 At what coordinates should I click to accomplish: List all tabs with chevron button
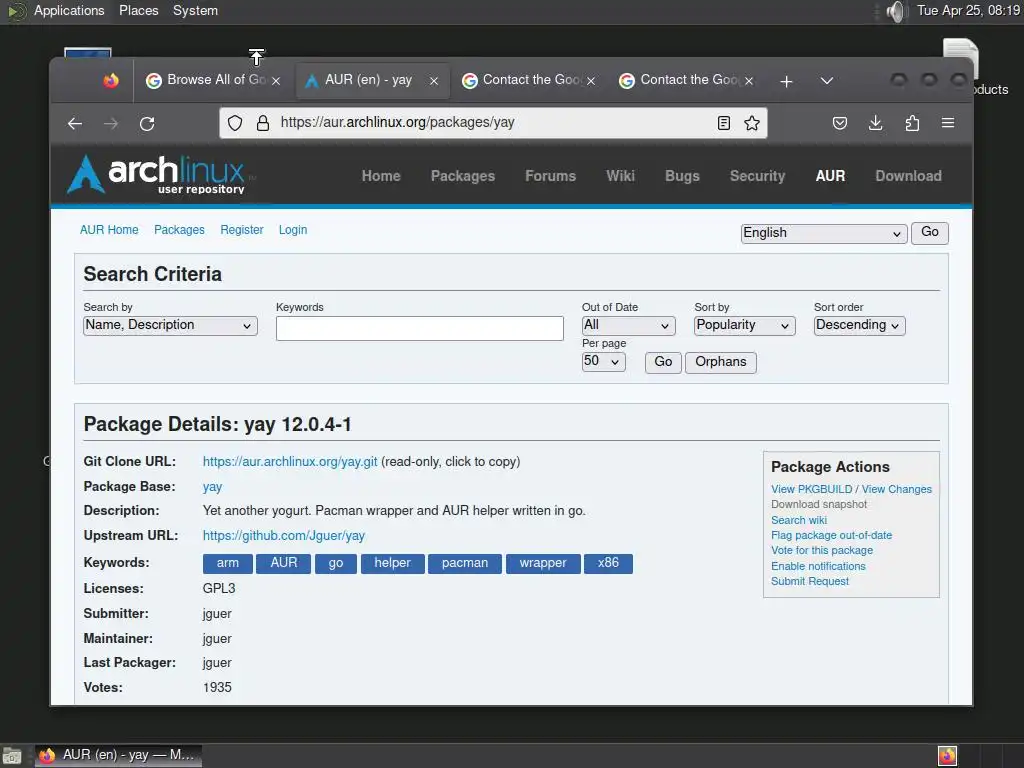[827, 80]
